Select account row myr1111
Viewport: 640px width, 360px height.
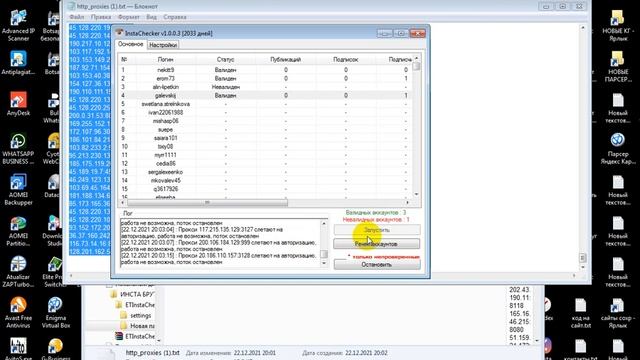(265, 155)
